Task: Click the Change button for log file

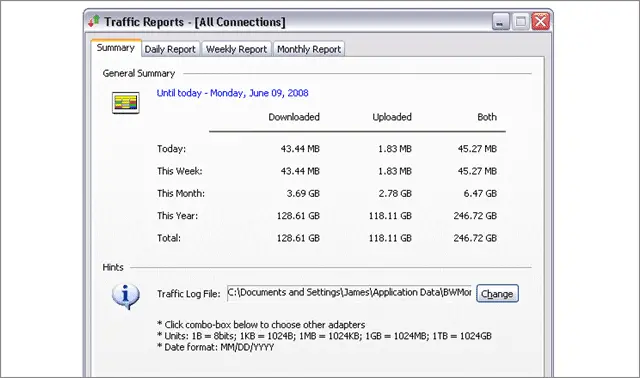Action: coord(497,294)
